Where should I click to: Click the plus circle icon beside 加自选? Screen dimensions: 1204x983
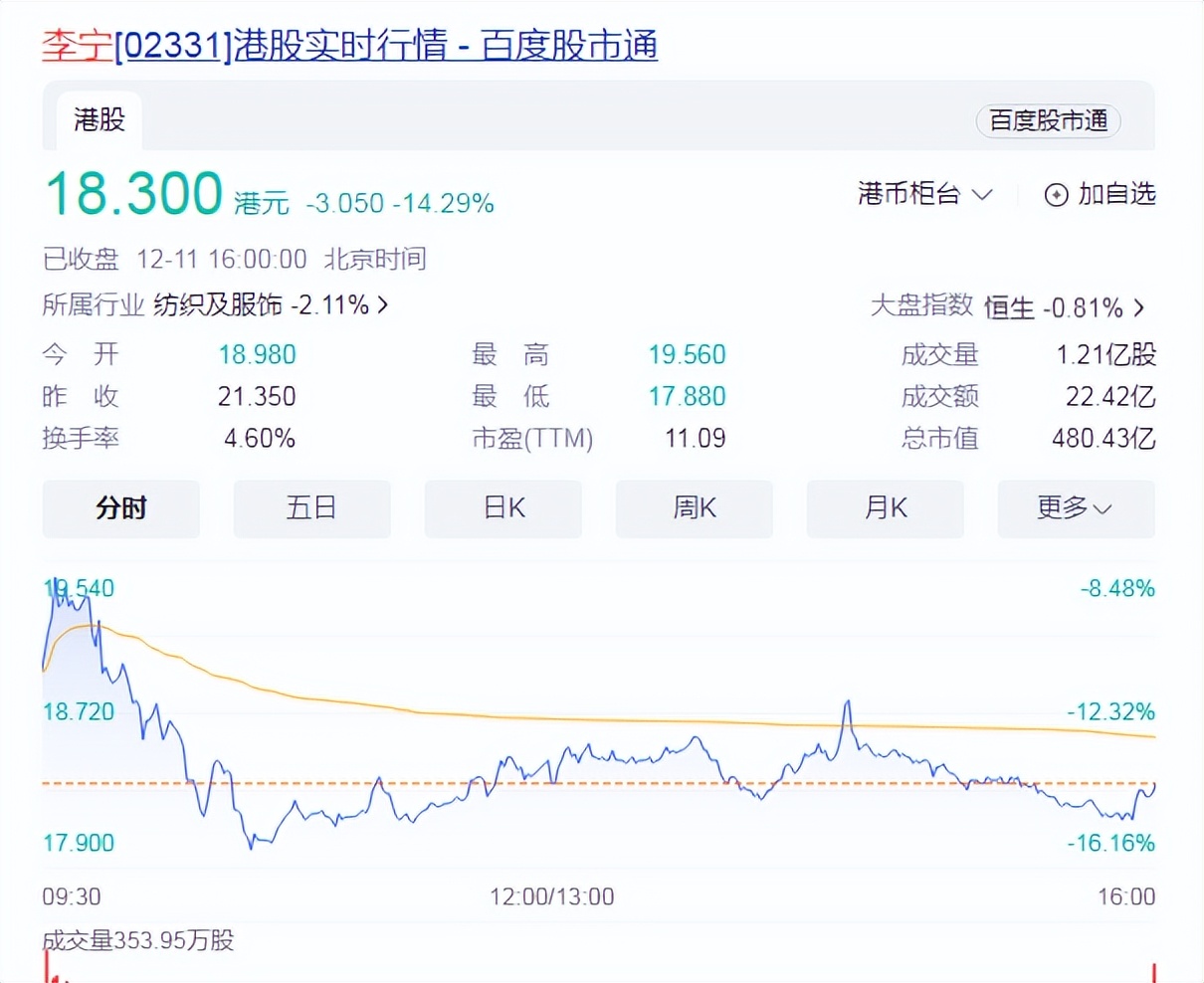(x=1056, y=195)
